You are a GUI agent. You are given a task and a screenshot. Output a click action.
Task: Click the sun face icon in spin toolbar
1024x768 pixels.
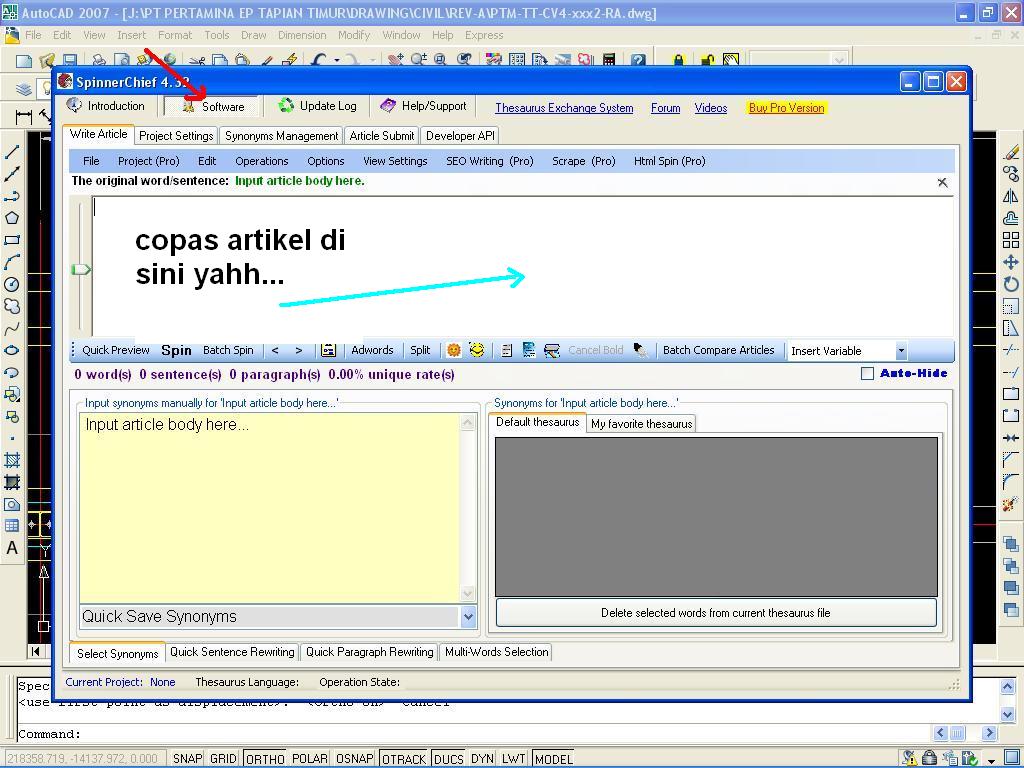click(454, 350)
